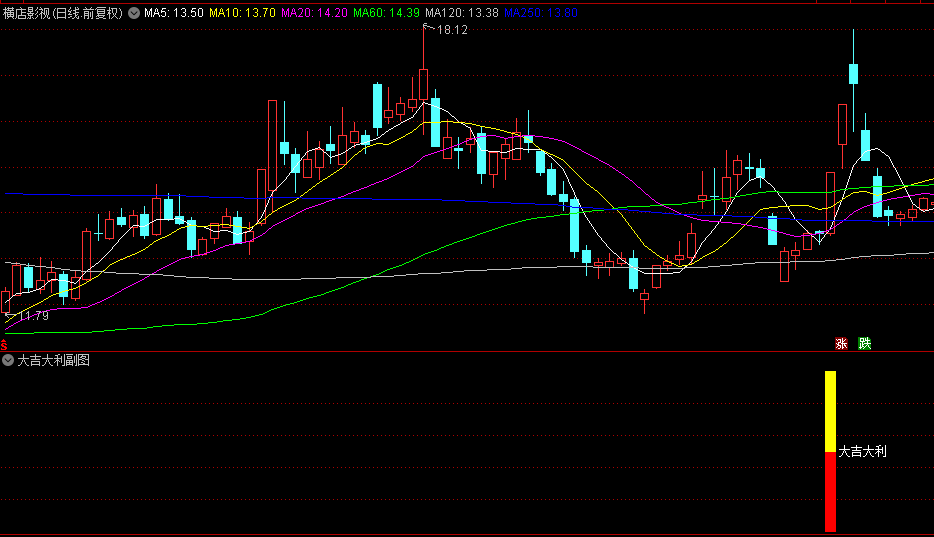Select the MA60: 14.39 label
Image resolution: width=934 pixels, height=537 pixels.
386,13
